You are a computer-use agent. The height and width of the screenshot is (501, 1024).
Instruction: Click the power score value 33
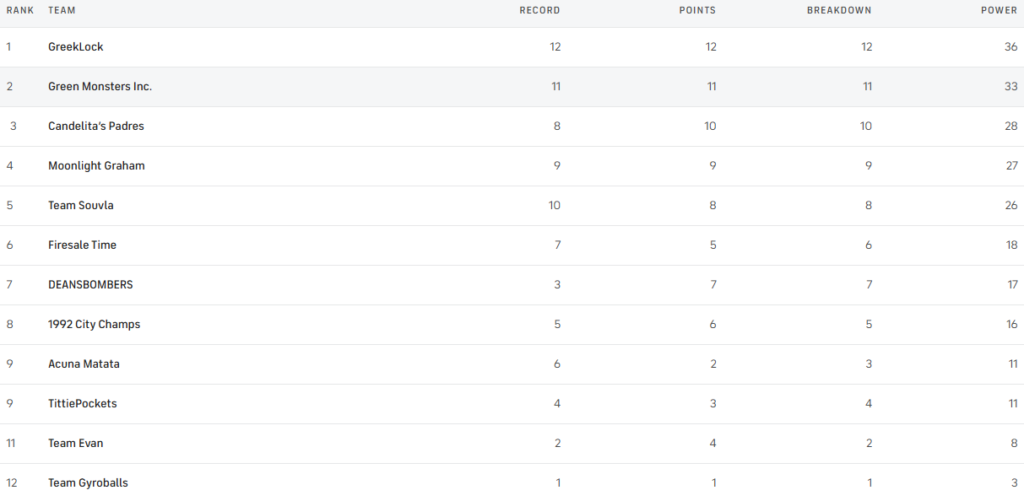point(1011,87)
